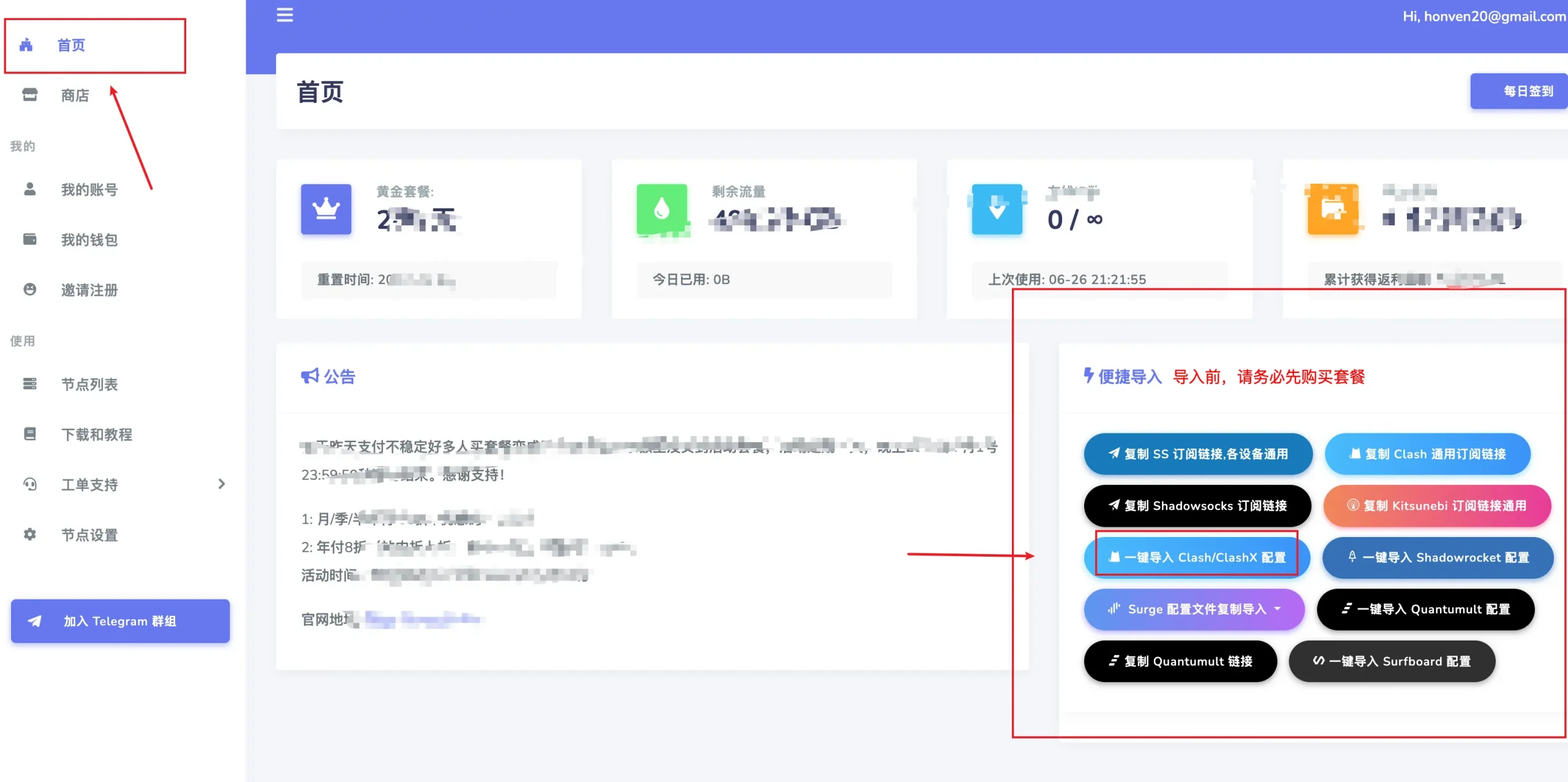The width and height of the screenshot is (1568, 782).
Task: Expand the 工单支持 chevron arrow
Action: [x=222, y=484]
